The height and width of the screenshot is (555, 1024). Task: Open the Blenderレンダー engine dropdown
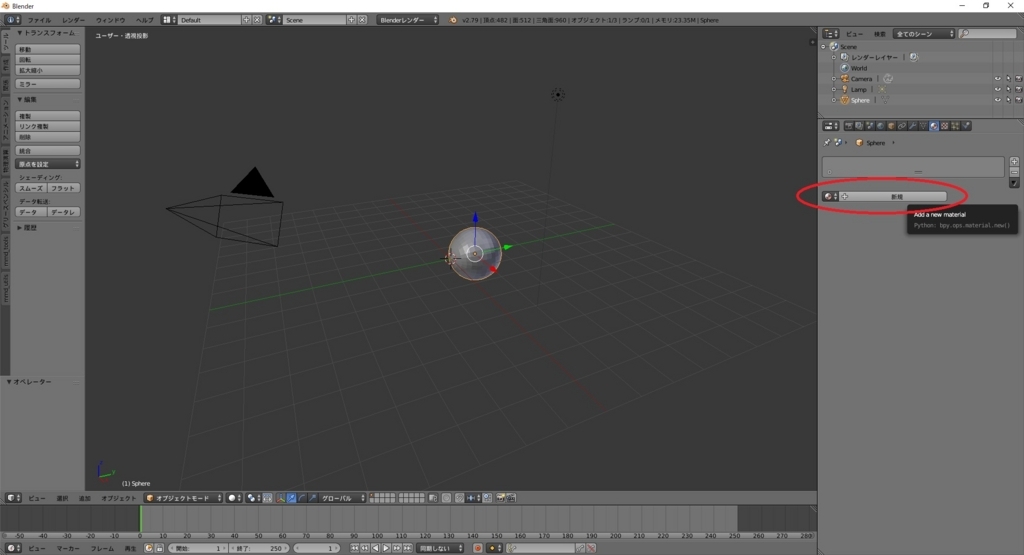coord(408,20)
